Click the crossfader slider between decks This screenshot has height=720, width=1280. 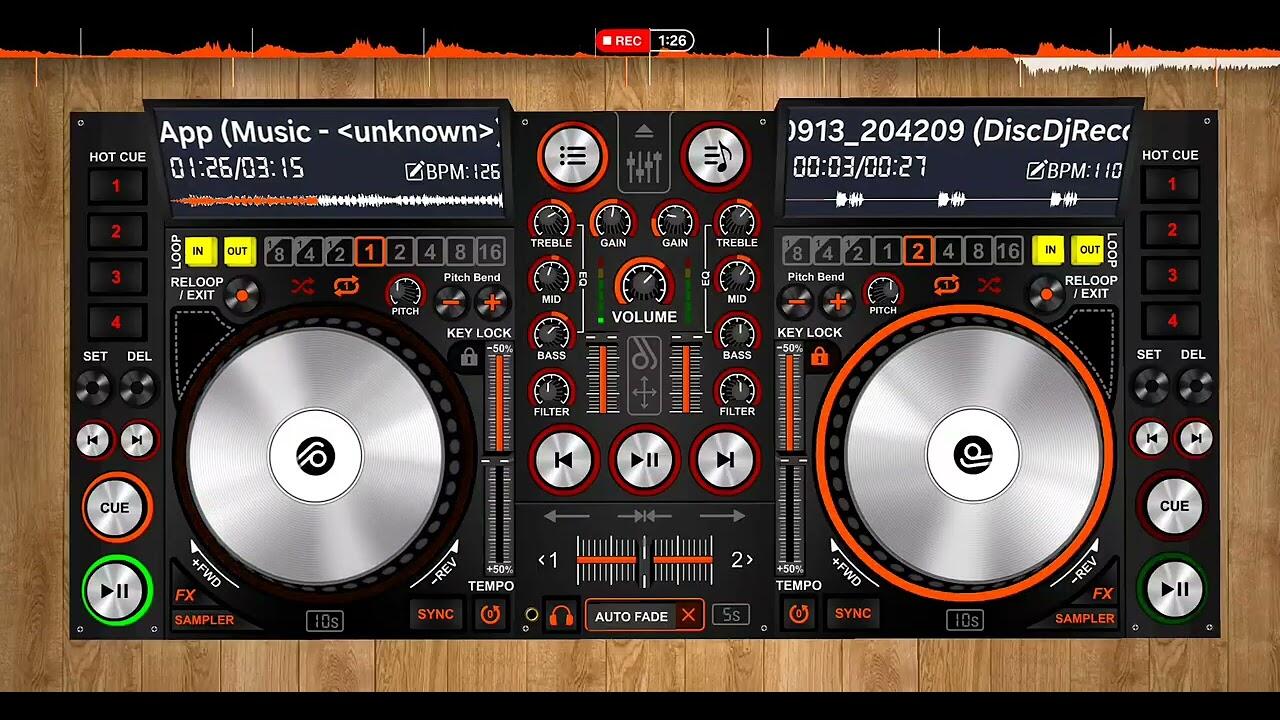pyautogui.click(x=645, y=560)
